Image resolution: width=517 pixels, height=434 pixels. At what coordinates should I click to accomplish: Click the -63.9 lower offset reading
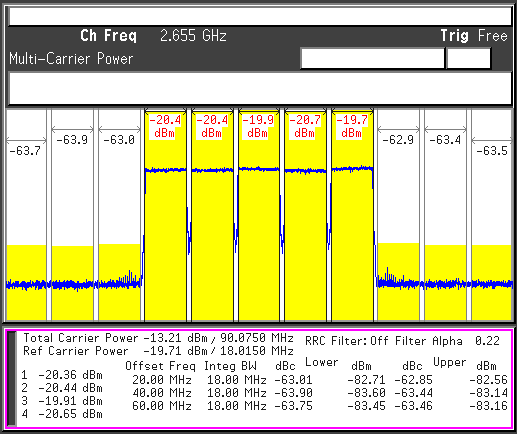(72, 140)
